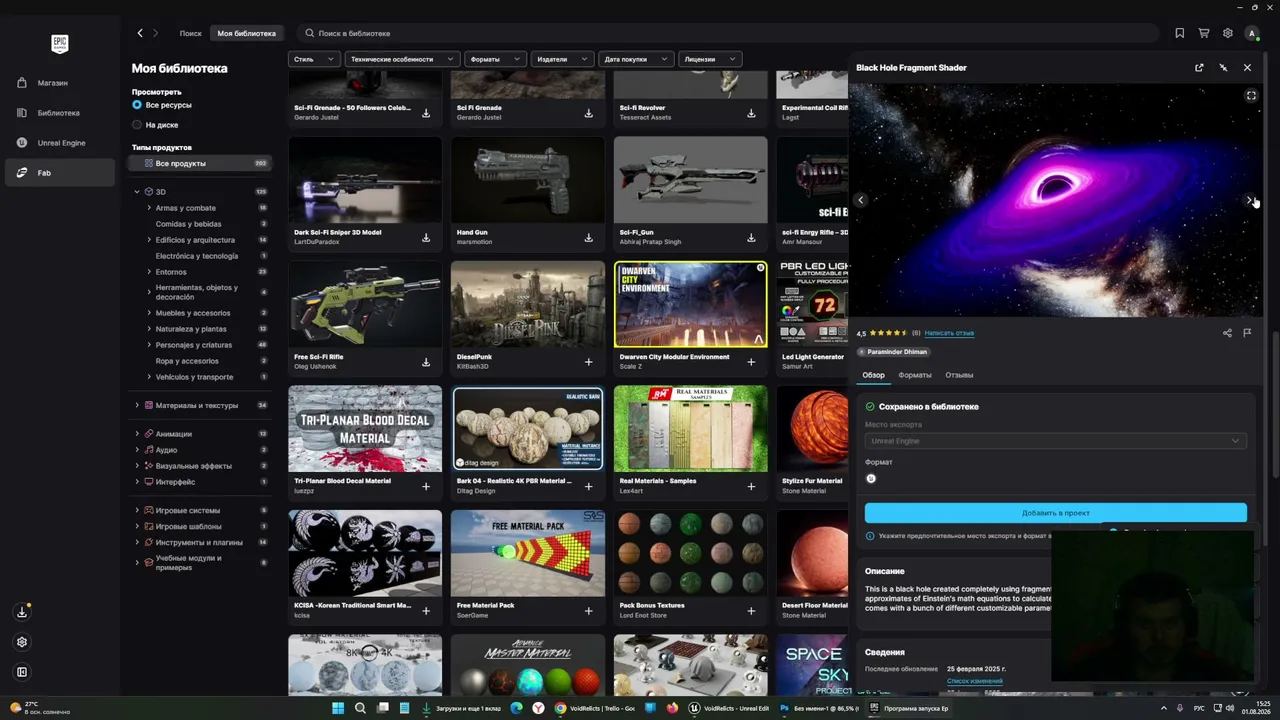Open the Издатели filter dropdown
The height and width of the screenshot is (720, 1280).
(562, 59)
